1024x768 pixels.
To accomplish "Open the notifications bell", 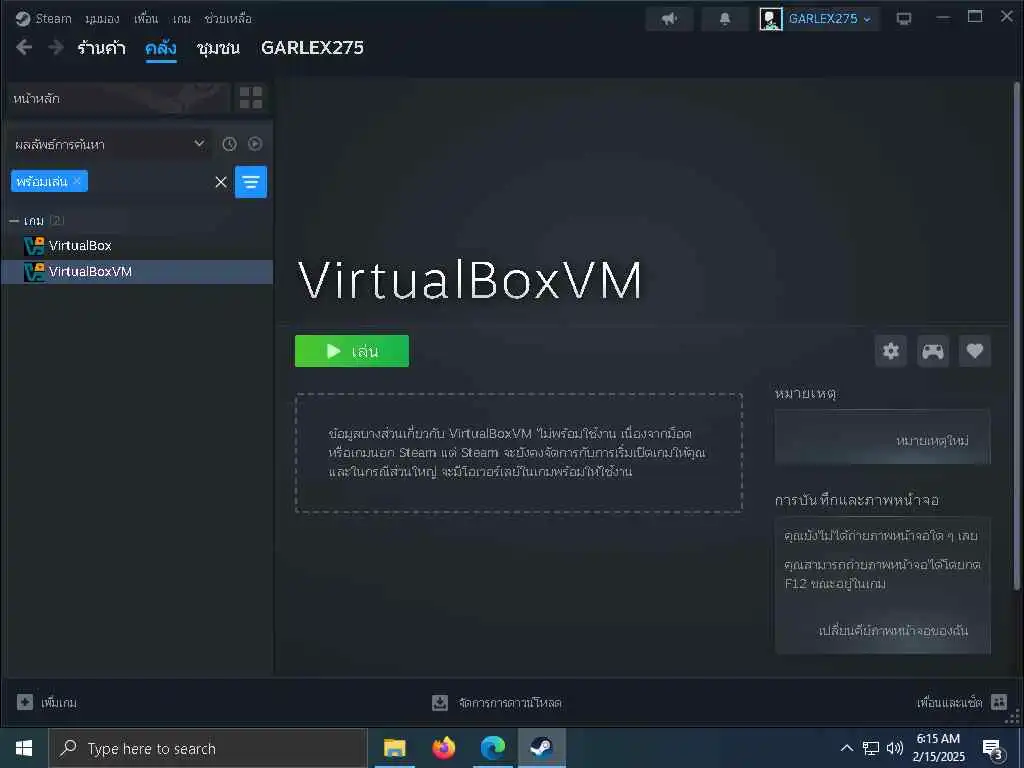I will point(725,19).
